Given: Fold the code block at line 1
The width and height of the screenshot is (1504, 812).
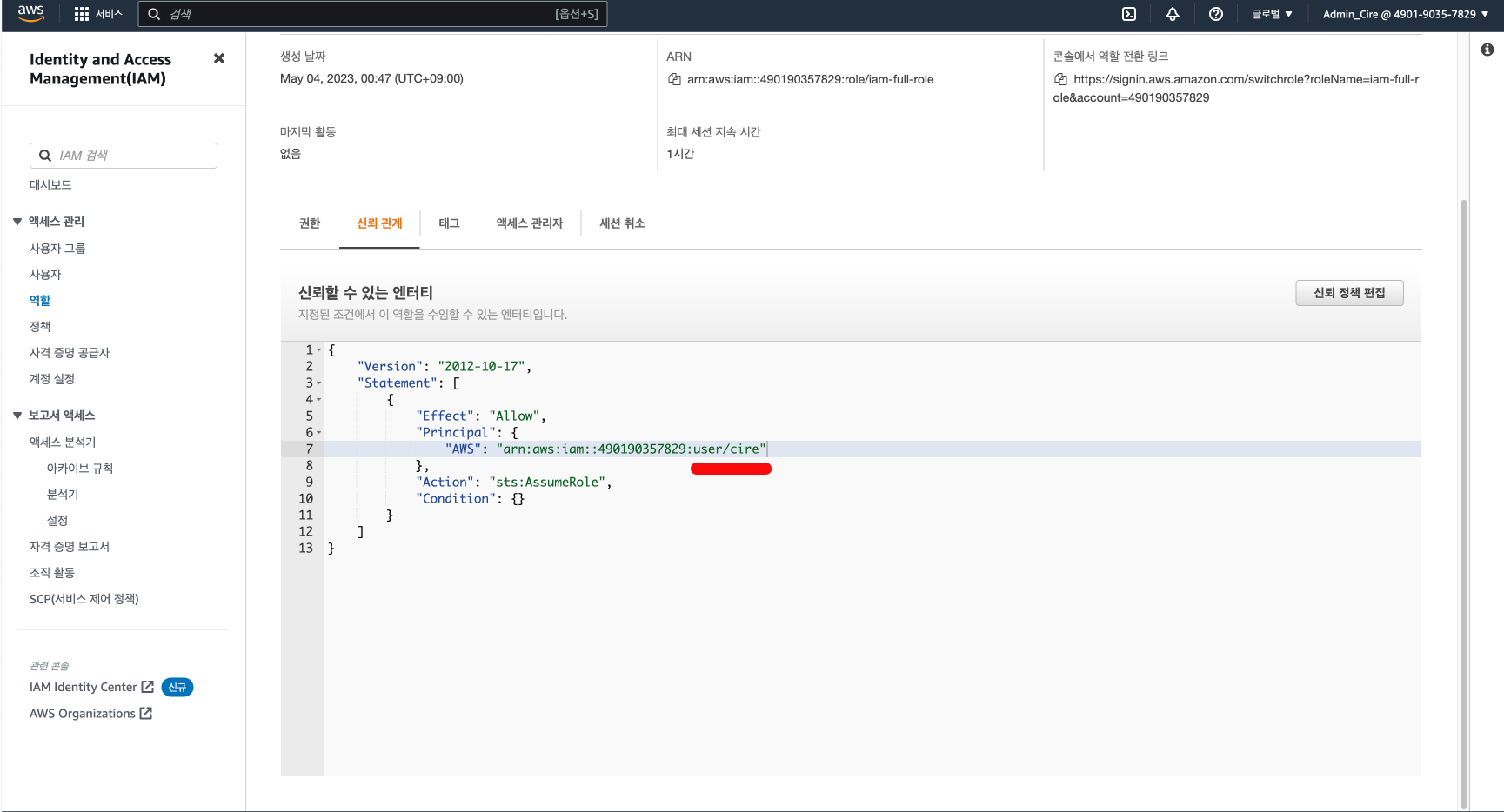Looking at the screenshot, I should coord(319,350).
